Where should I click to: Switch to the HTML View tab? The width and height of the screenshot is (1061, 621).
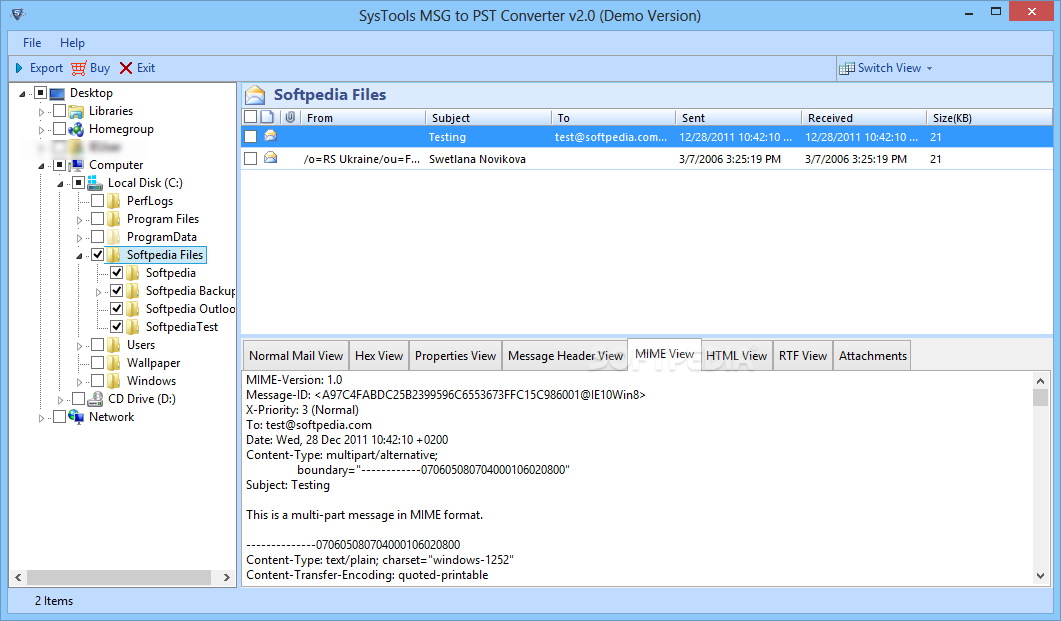pos(736,356)
